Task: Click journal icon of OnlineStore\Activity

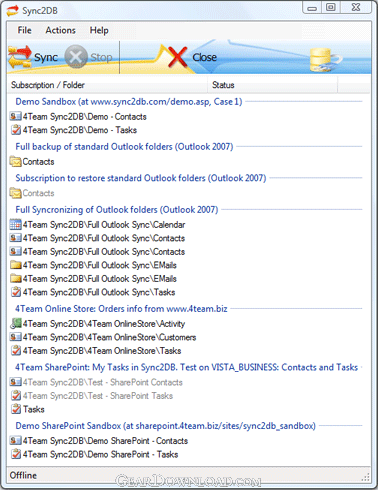Action: [x=15, y=323]
